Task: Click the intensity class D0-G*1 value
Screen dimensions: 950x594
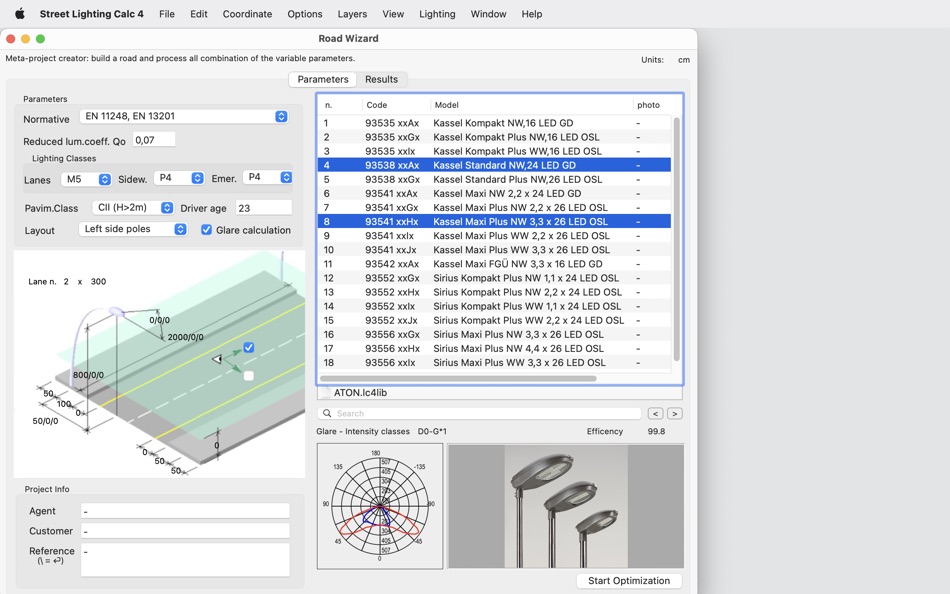Action: [x=432, y=432]
